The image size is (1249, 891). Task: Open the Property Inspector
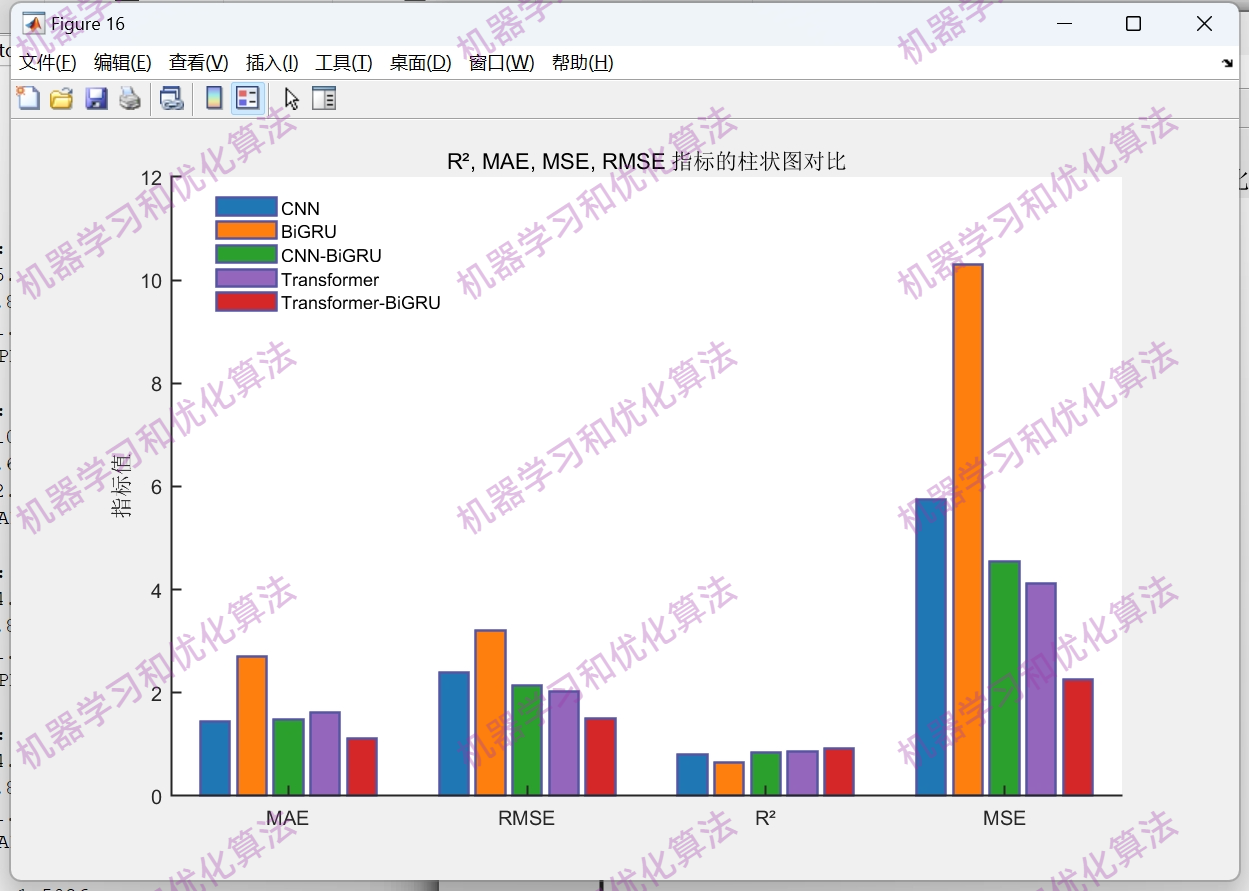[x=324, y=97]
